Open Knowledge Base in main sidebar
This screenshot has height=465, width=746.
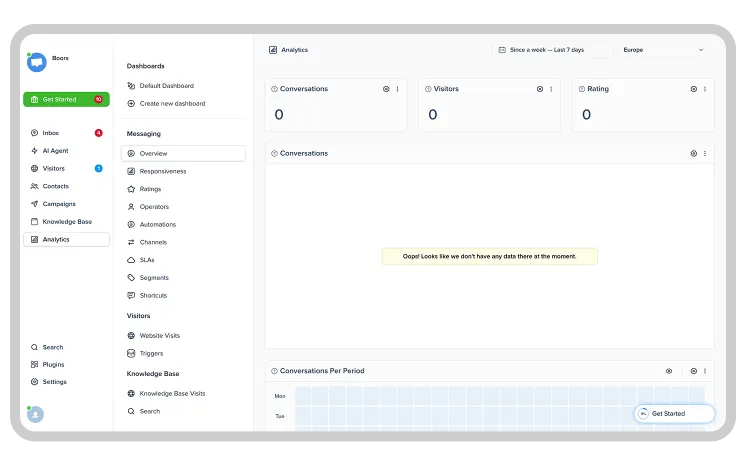[66, 222]
